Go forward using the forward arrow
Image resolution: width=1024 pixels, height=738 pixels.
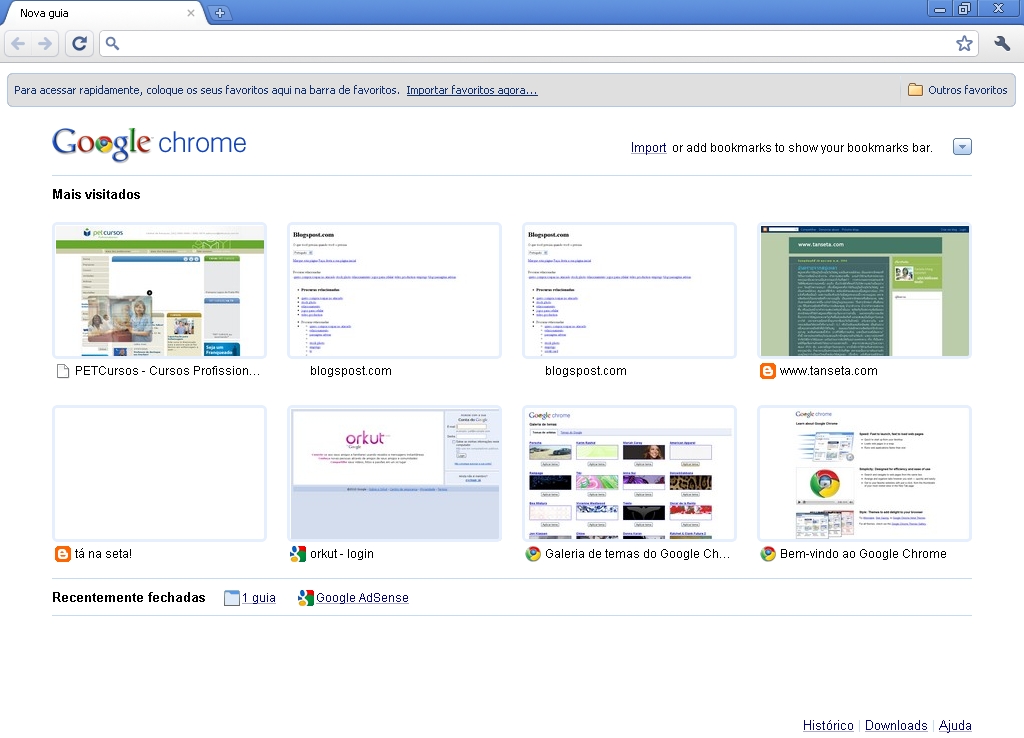[44, 44]
